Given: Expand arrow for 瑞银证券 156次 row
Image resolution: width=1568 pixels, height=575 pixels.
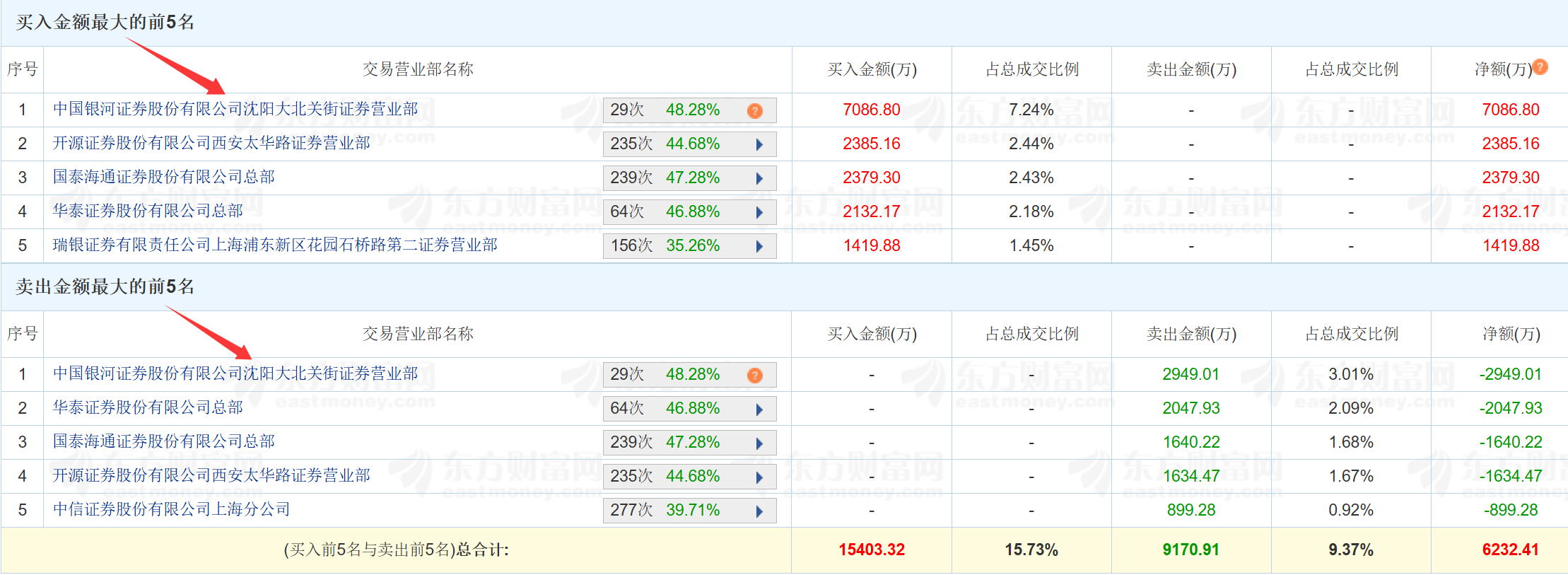Looking at the screenshot, I should click(x=759, y=246).
